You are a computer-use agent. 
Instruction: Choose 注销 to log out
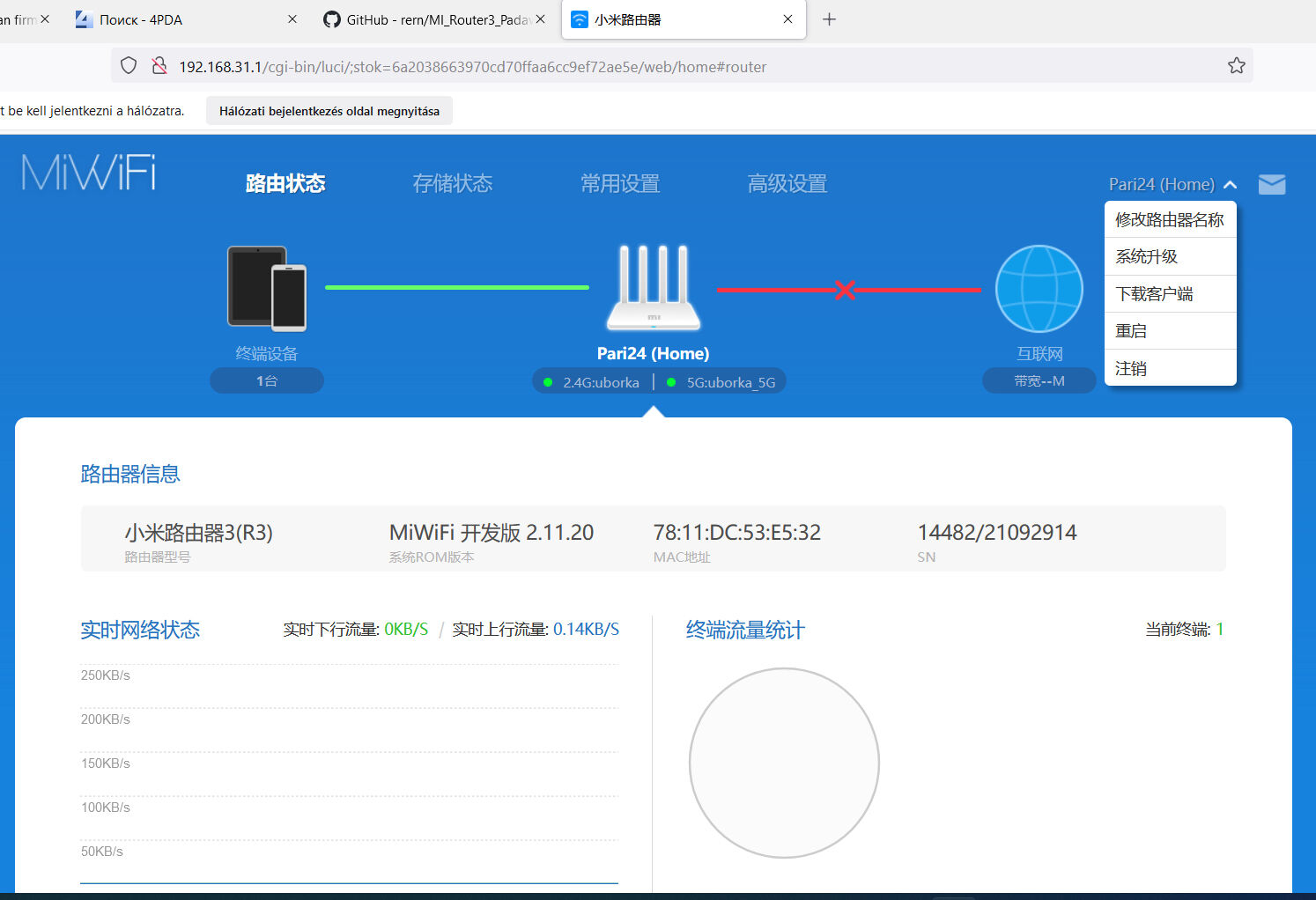click(1171, 368)
